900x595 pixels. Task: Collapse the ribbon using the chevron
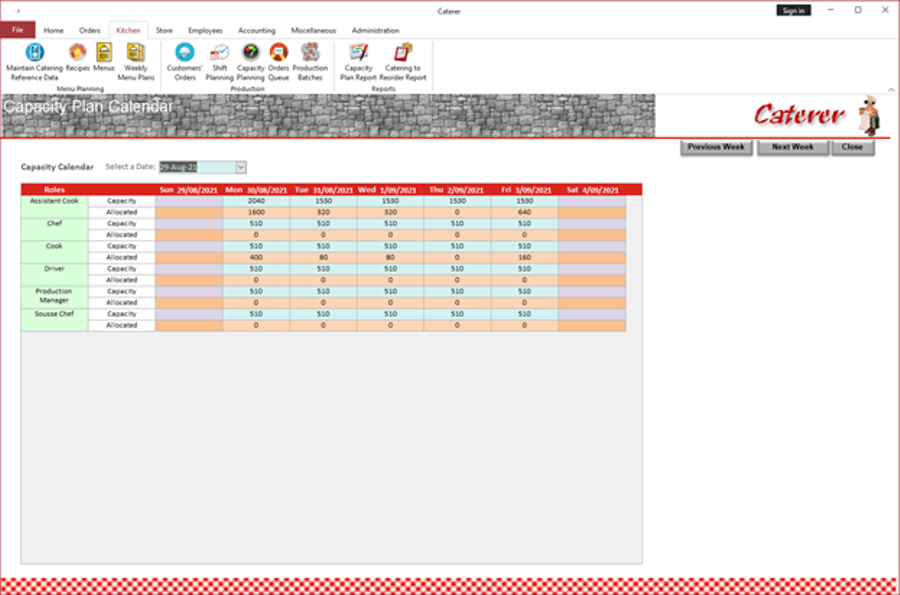[891, 90]
